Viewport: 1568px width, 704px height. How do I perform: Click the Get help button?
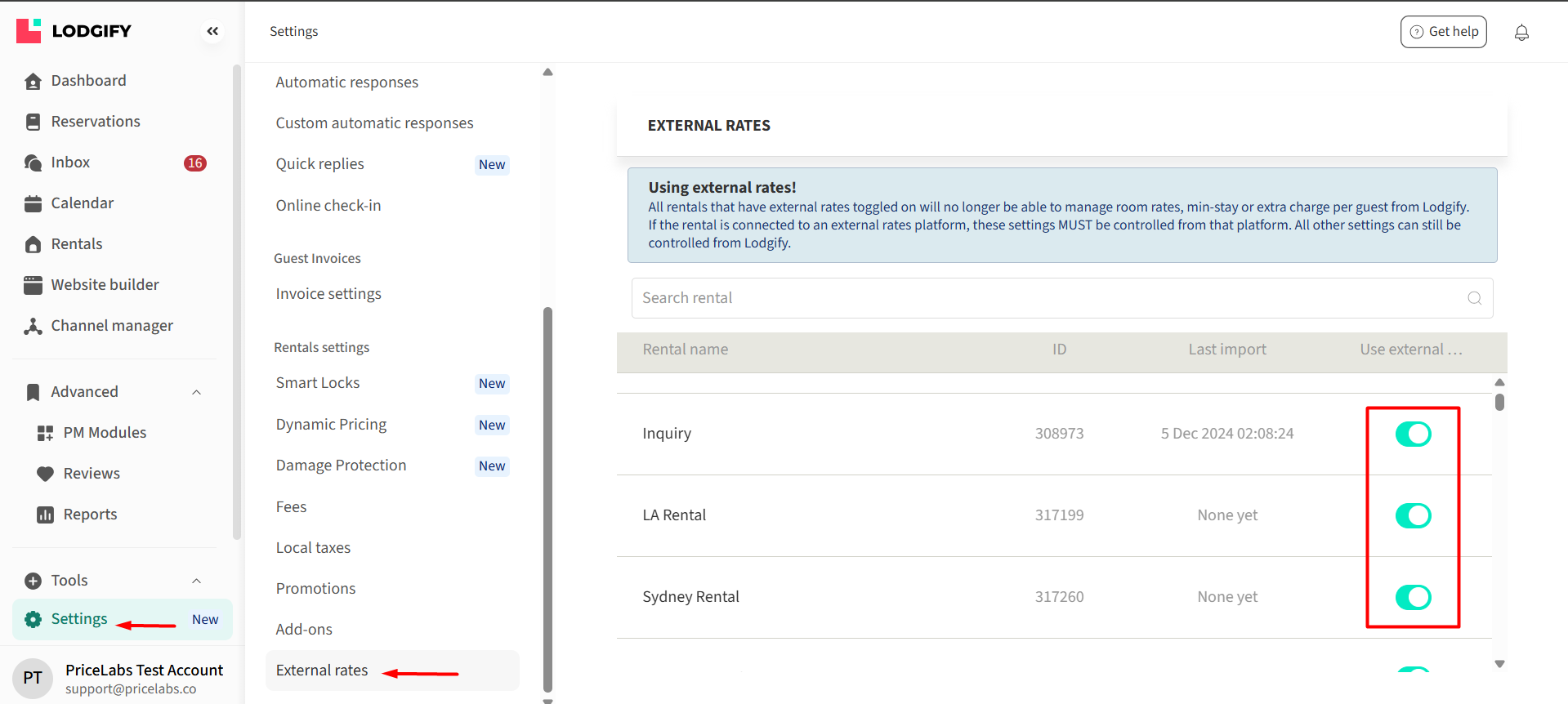(x=1443, y=32)
